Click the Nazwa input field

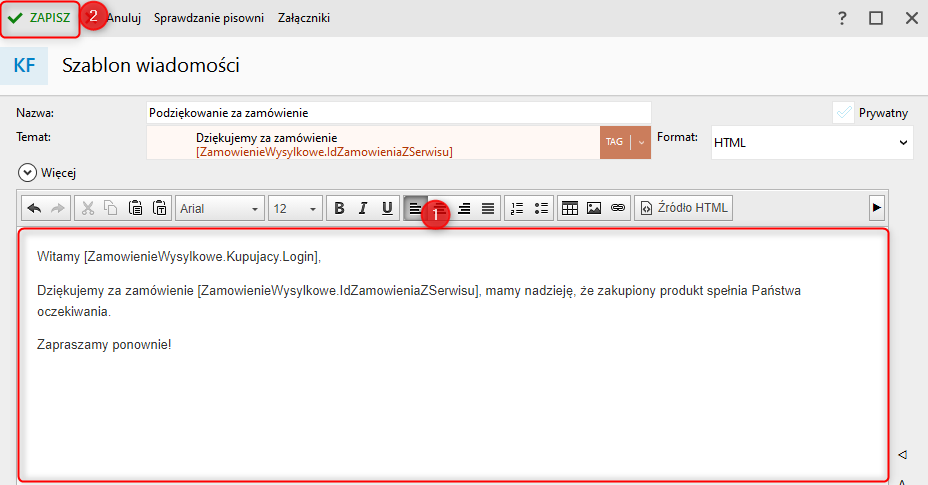(x=399, y=113)
